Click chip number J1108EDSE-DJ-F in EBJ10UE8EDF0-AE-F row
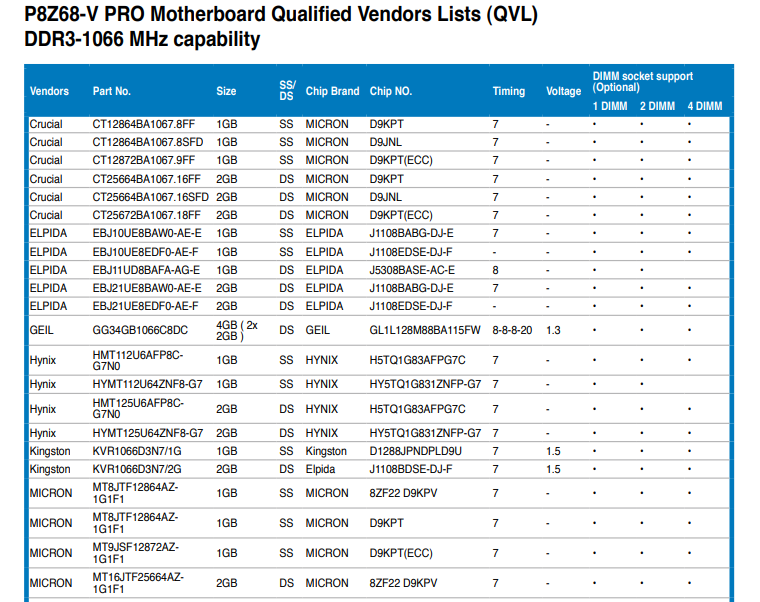The width and height of the screenshot is (760, 602). [411, 252]
